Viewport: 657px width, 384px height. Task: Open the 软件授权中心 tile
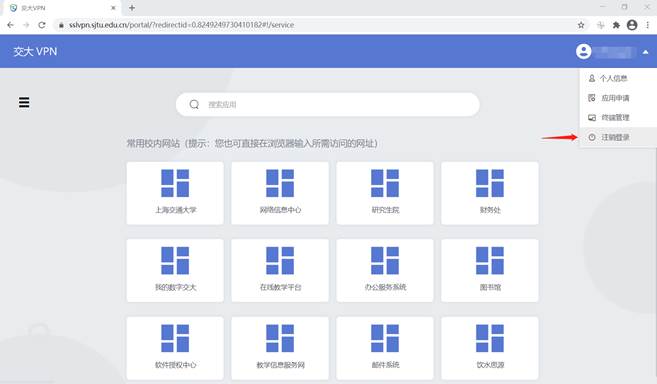175,348
